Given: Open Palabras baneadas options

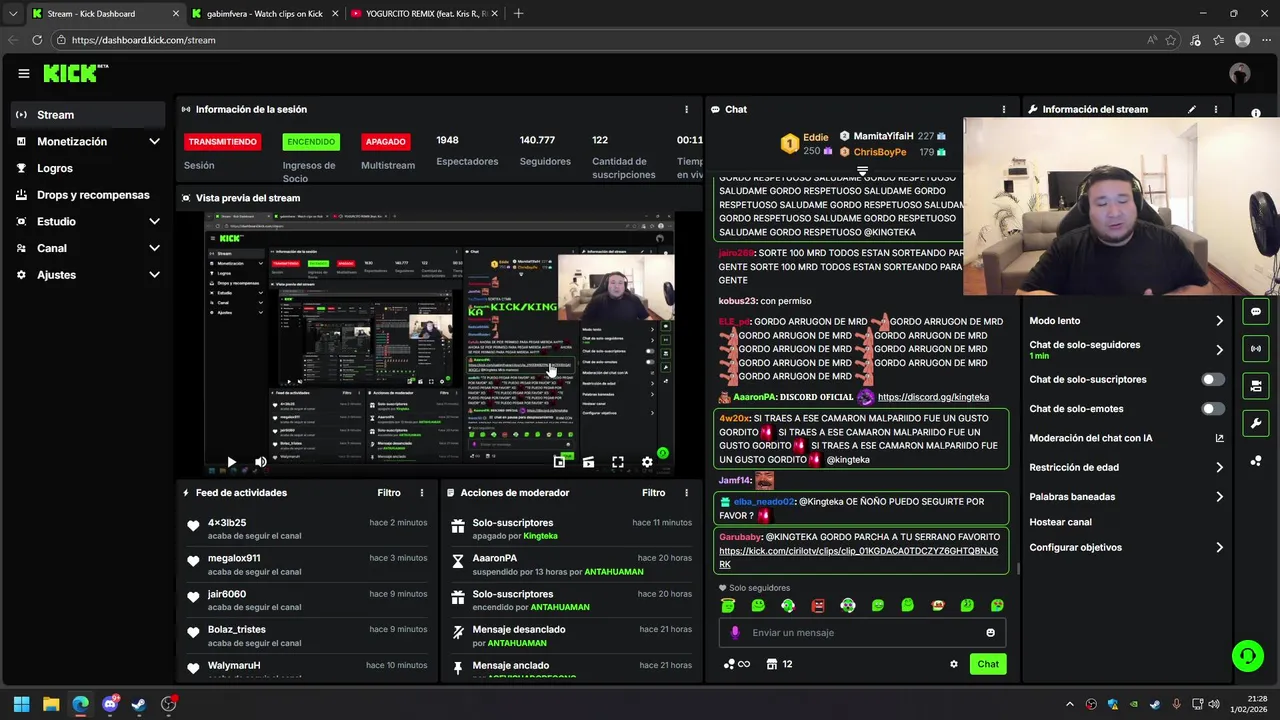Looking at the screenshot, I should pos(1126,496).
